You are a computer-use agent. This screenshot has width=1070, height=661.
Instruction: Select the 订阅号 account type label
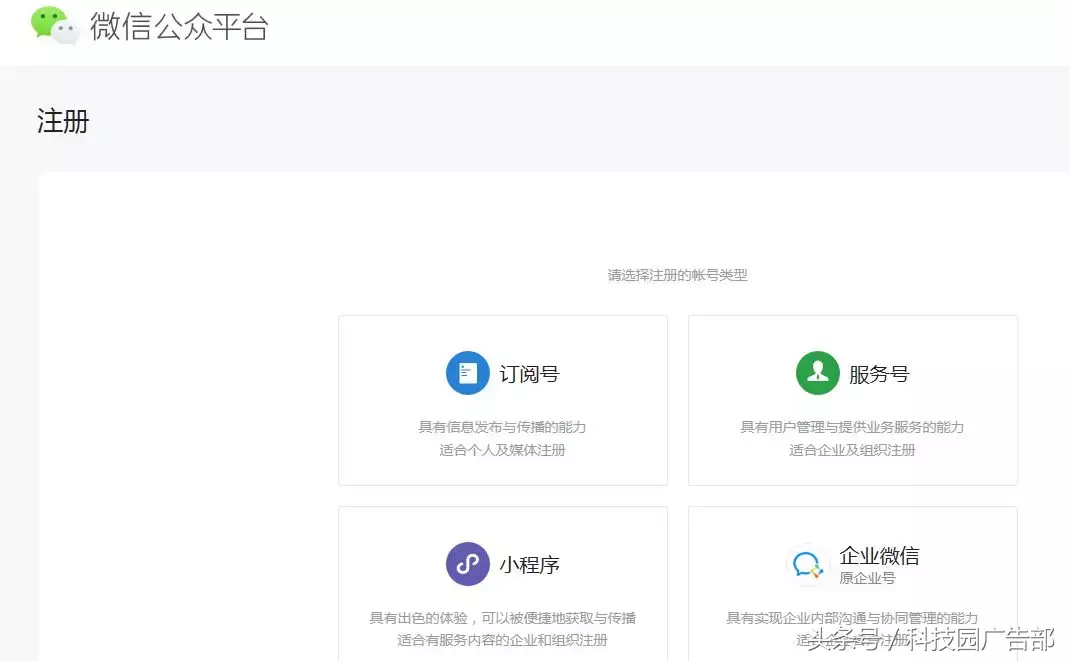[x=530, y=374]
